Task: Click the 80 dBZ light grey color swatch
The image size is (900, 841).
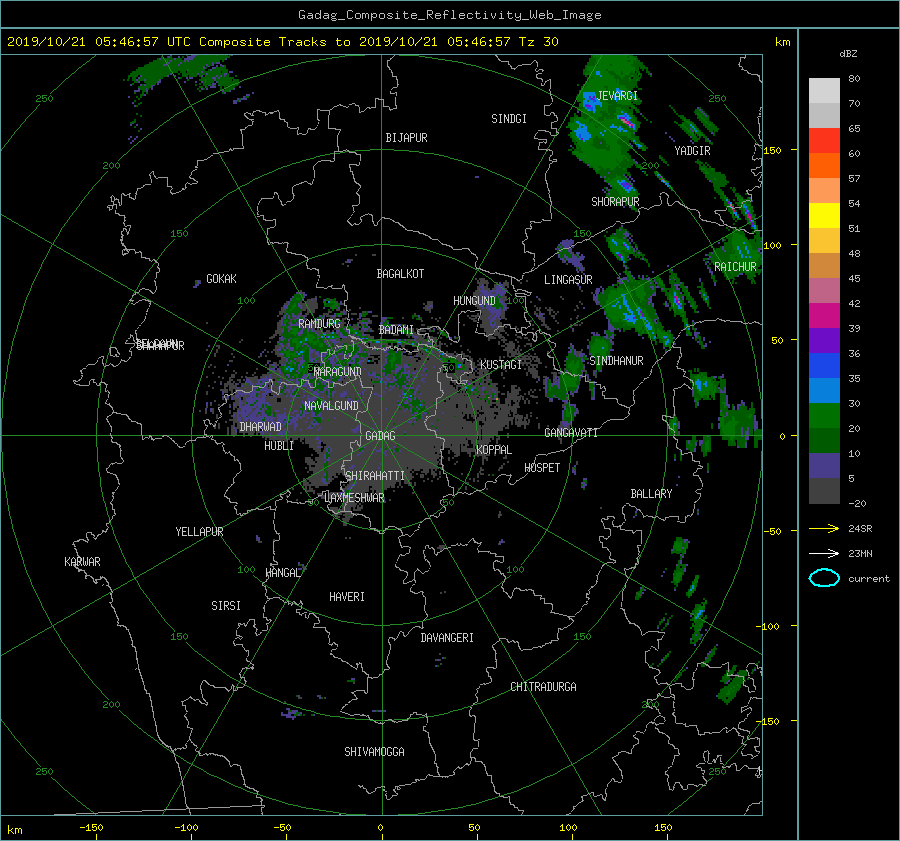Action: pyautogui.click(x=824, y=90)
